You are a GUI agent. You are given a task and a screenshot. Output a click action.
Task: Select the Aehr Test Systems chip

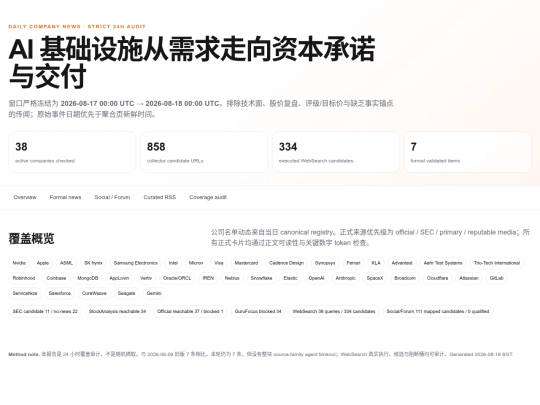tap(443, 263)
